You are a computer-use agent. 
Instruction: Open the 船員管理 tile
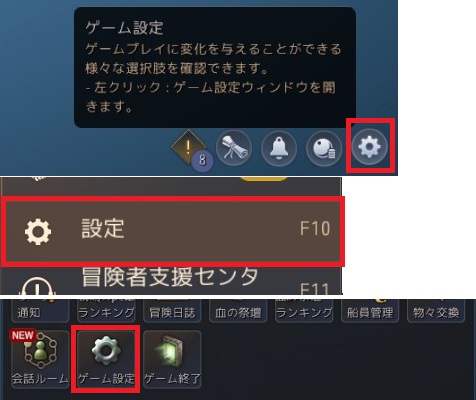tap(370, 311)
